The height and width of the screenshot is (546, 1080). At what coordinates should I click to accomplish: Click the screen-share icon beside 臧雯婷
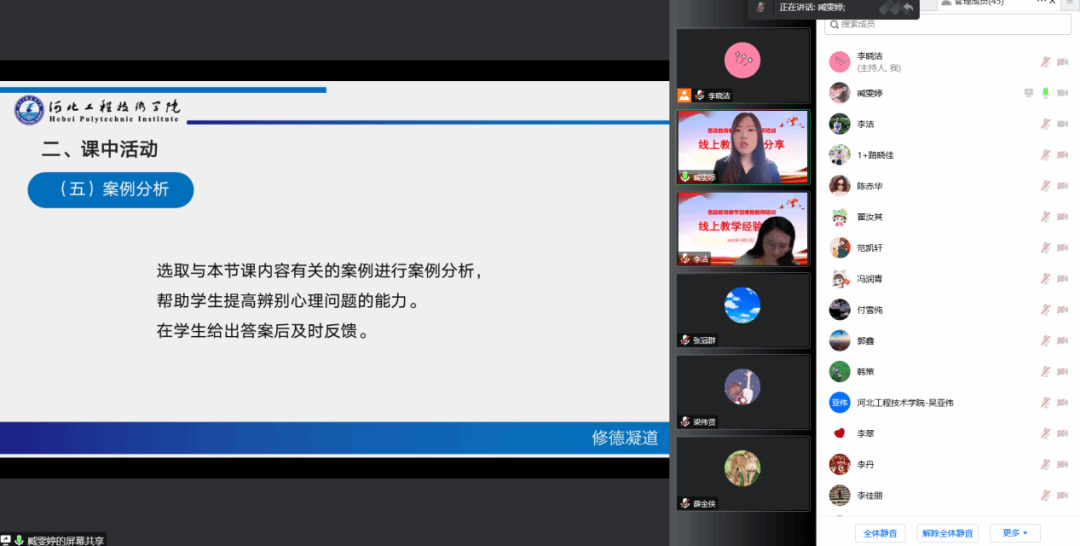point(1028,93)
